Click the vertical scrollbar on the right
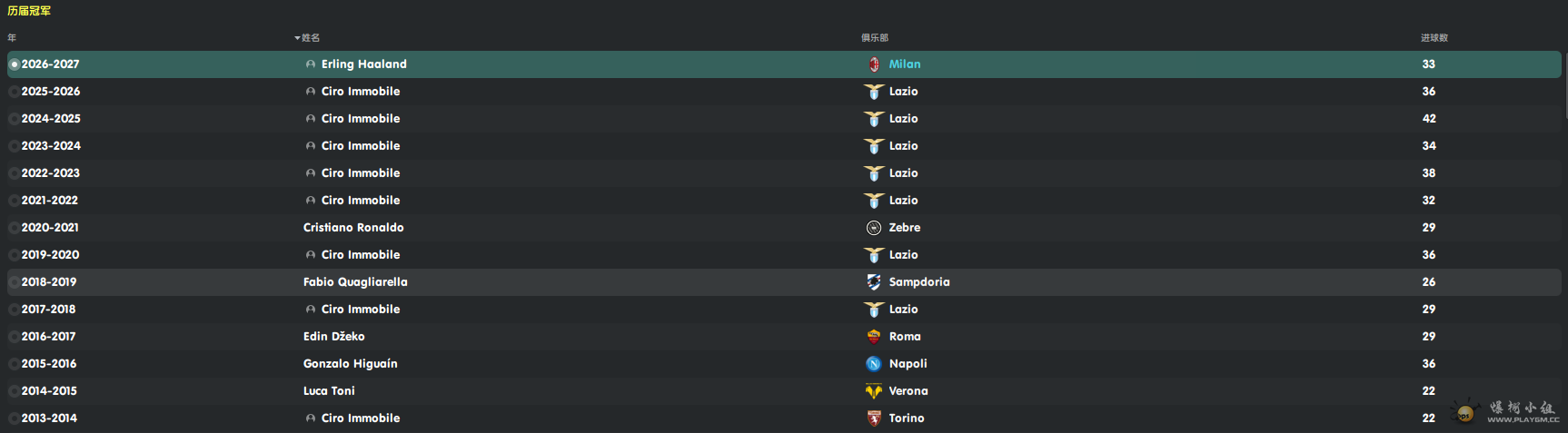This screenshot has width=1568, height=433. click(x=1564, y=86)
